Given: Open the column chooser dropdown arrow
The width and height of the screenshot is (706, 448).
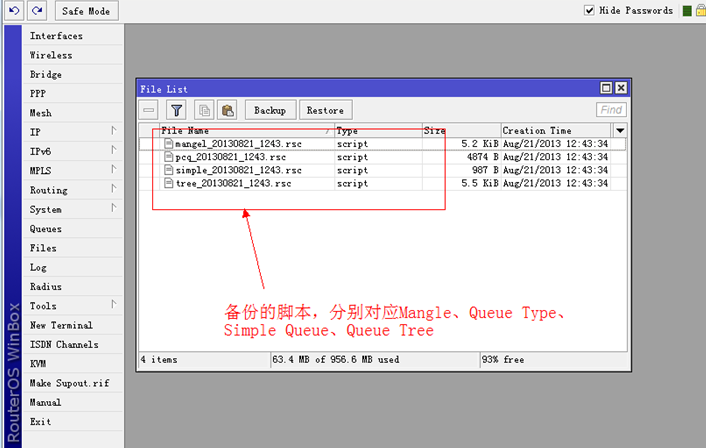Looking at the screenshot, I should coord(620,131).
